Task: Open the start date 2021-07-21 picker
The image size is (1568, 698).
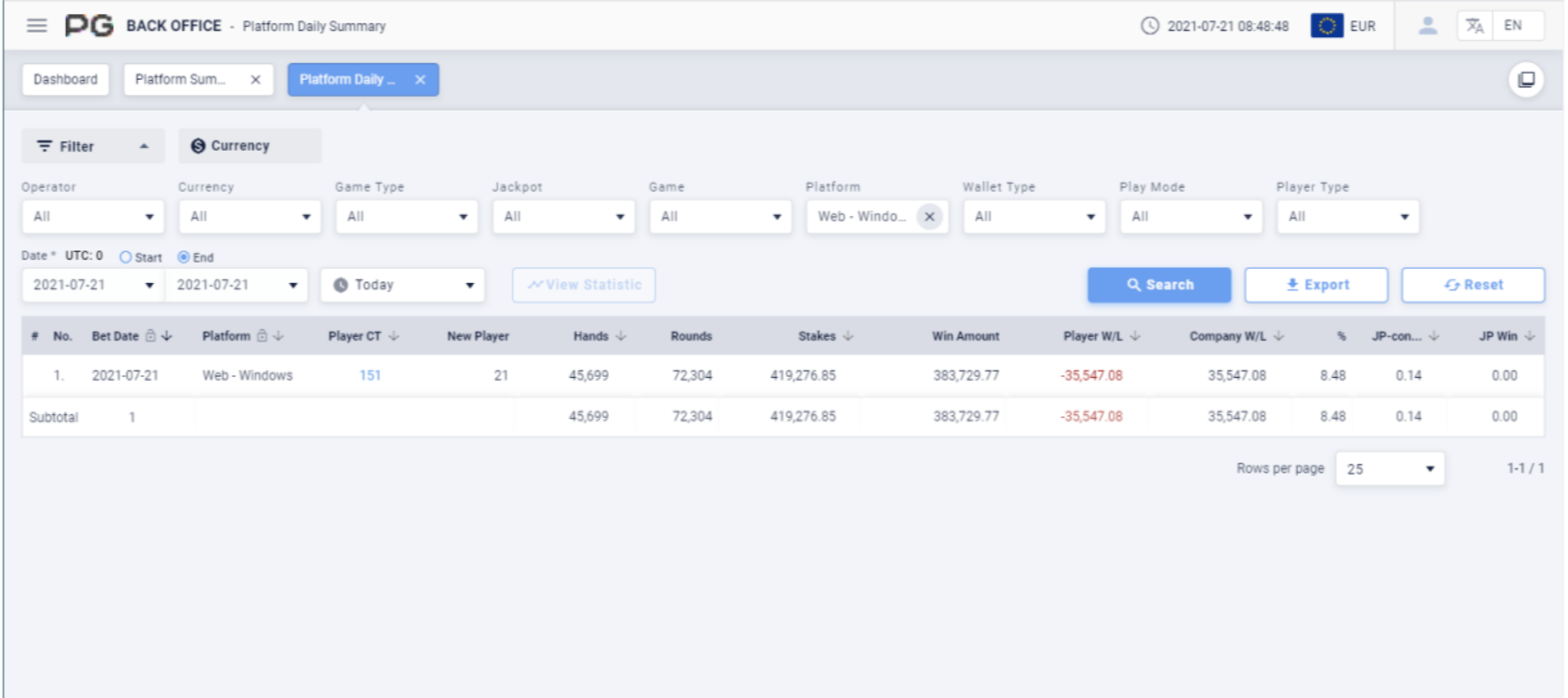Action: [93, 285]
